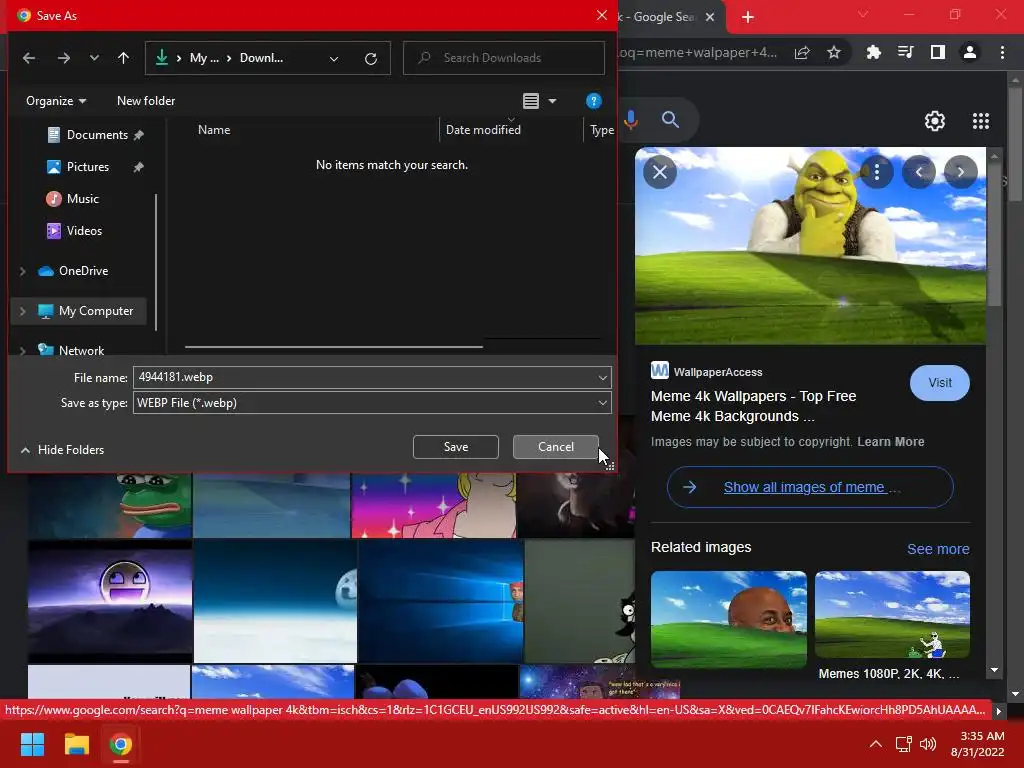This screenshot has width=1024, height=768.
Task: Bookmark this page with star icon
Action: [x=834, y=53]
